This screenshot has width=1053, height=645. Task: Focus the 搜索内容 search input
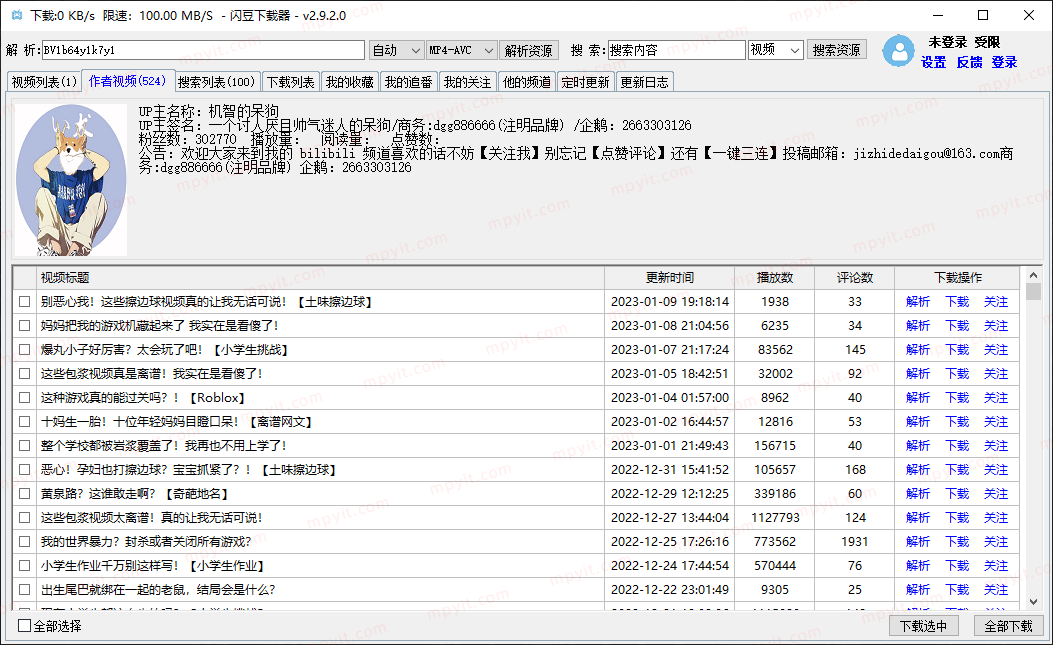(x=677, y=50)
